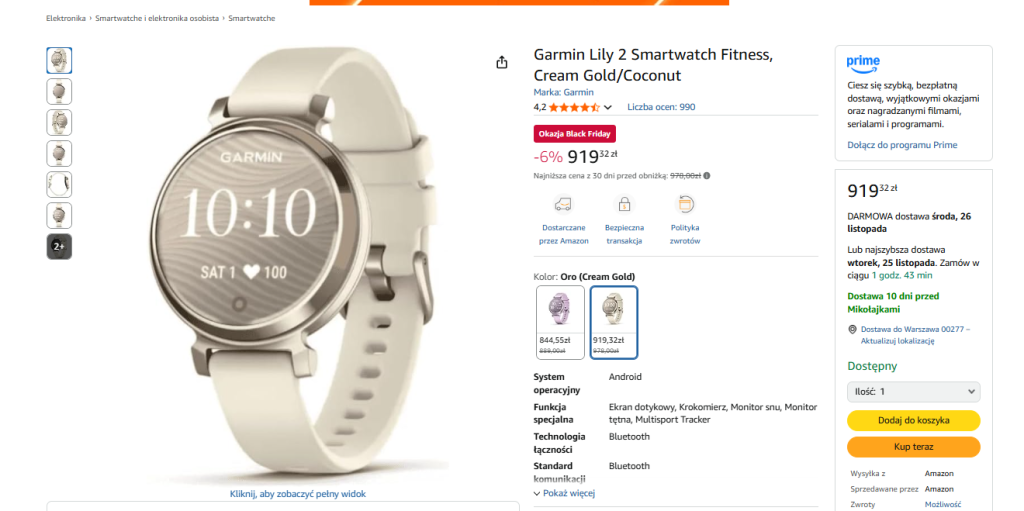Click the Polityka zwrotów returns icon
Screen dimensions: 1024x511
click(x=685, y=204)
